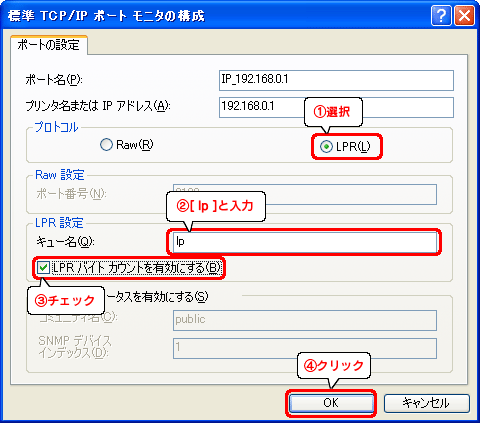
Task: Click the community name field showing public
Action: tap(305, 320)
